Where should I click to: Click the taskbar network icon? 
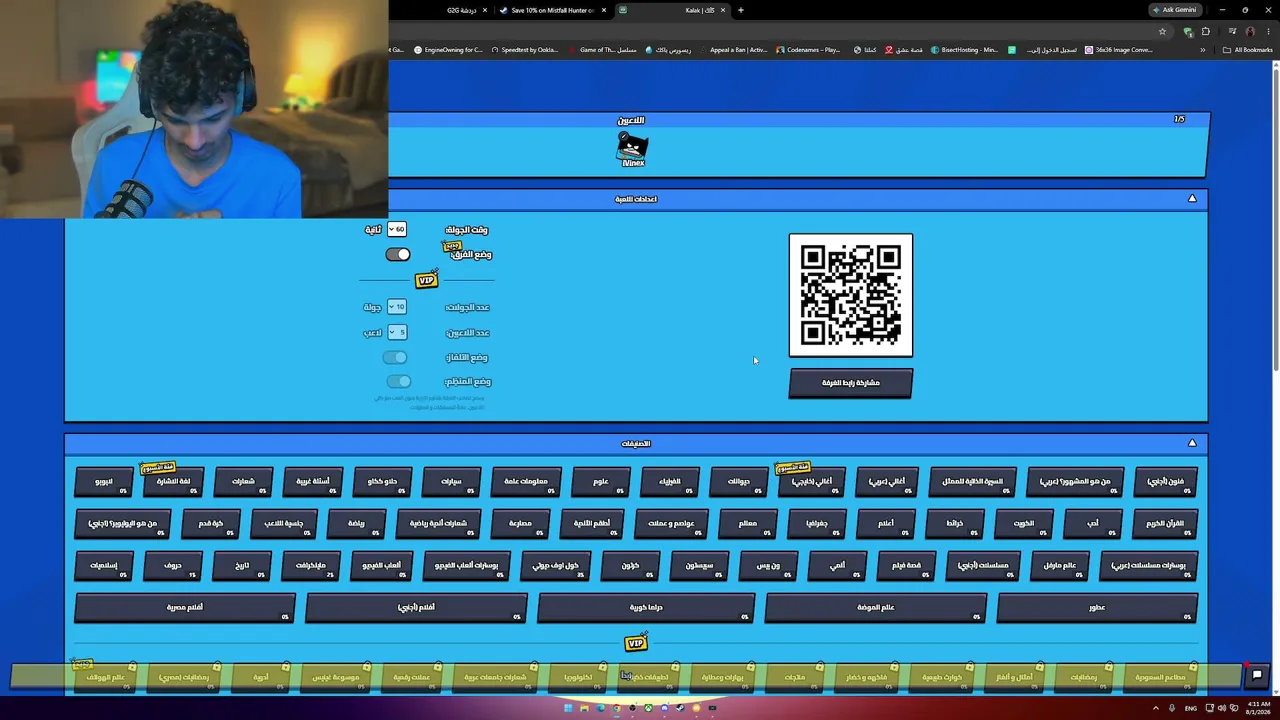click(1209, 708)
